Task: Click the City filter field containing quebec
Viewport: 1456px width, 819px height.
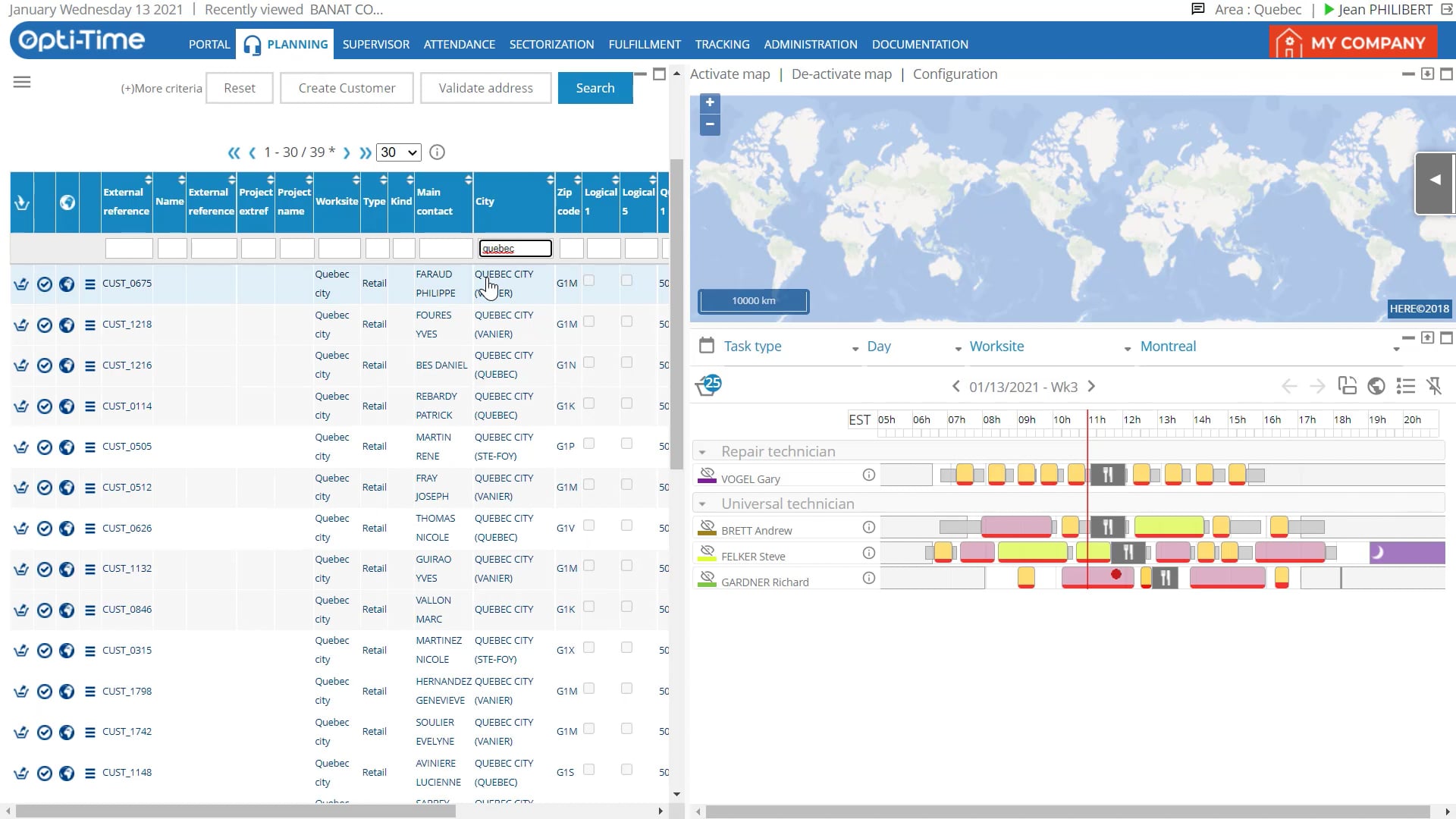Action: click(516, 248)
